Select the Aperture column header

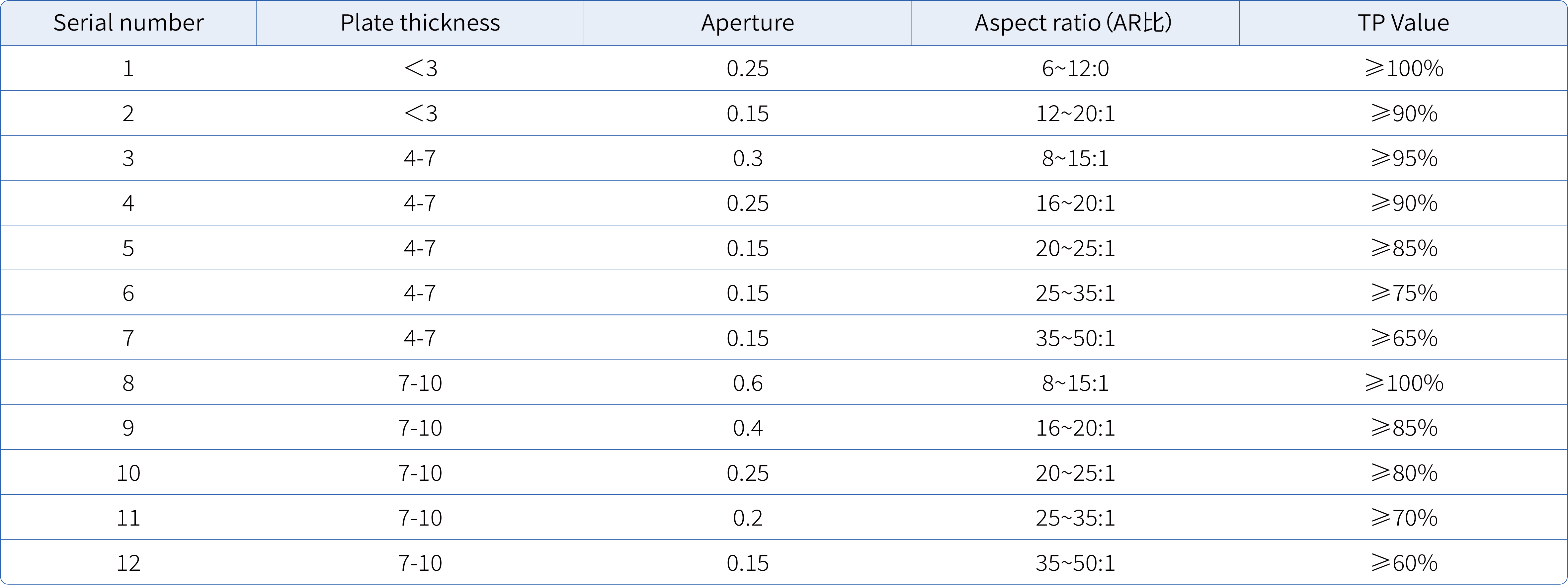pyautogui.click(x=747, y=23)
